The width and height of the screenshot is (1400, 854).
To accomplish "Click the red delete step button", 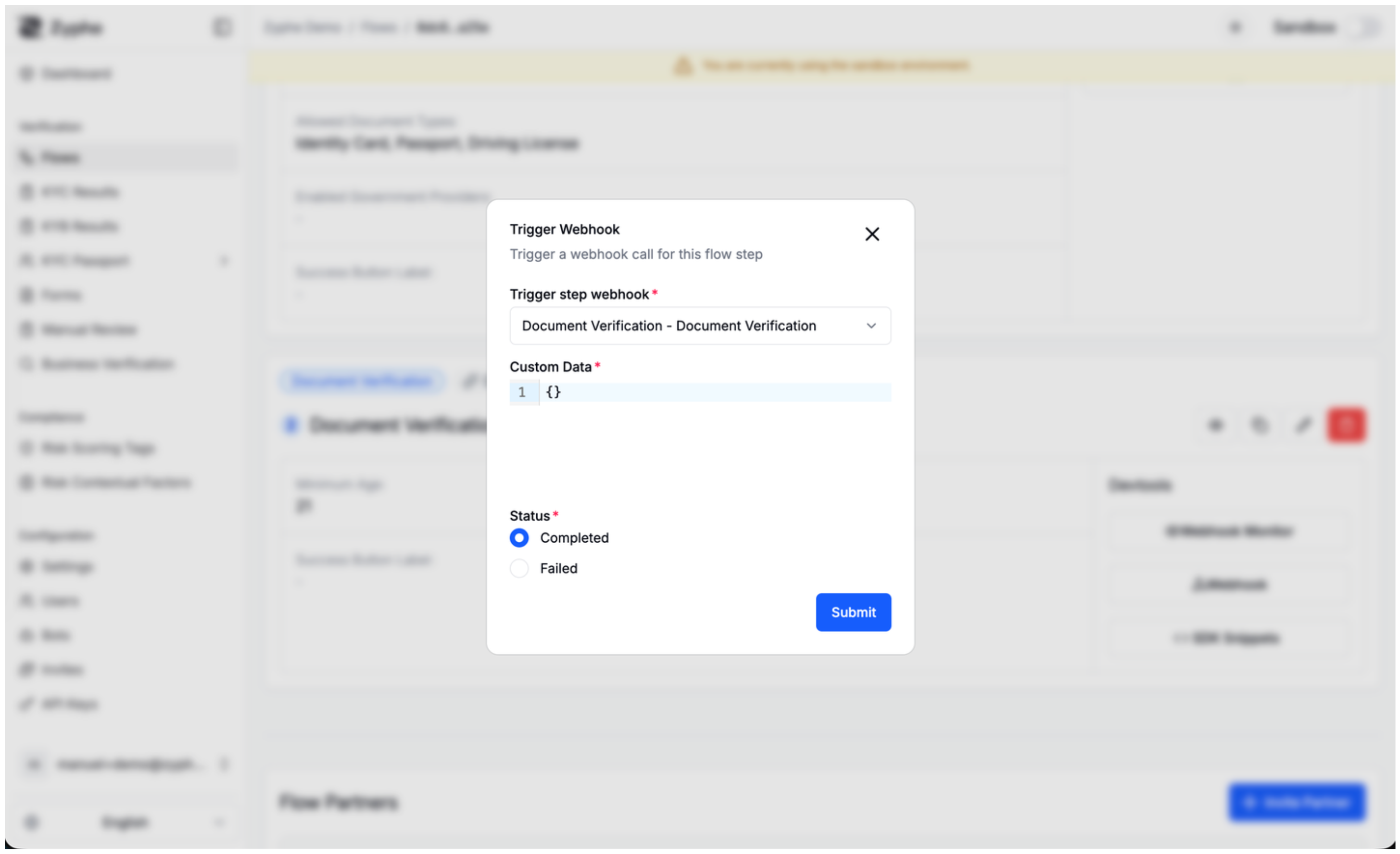I will [x=1346, y=425].
